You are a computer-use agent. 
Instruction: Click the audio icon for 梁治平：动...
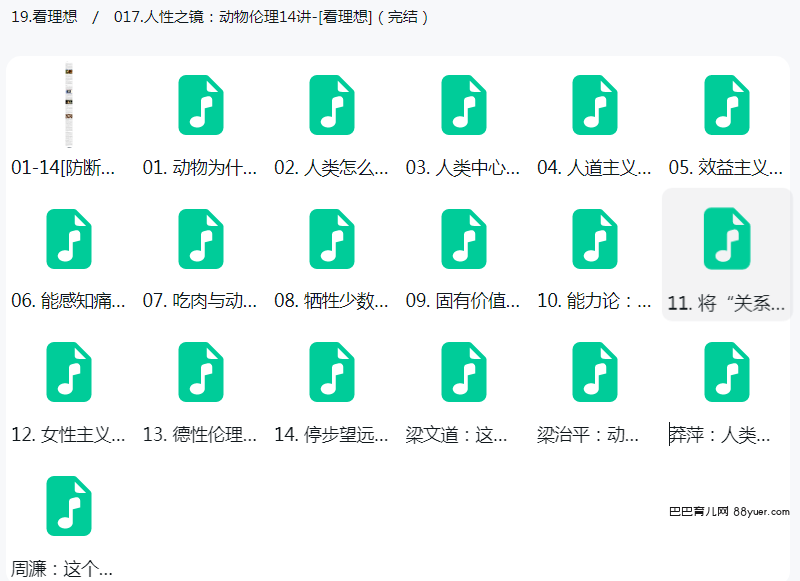tap(595, 372)
